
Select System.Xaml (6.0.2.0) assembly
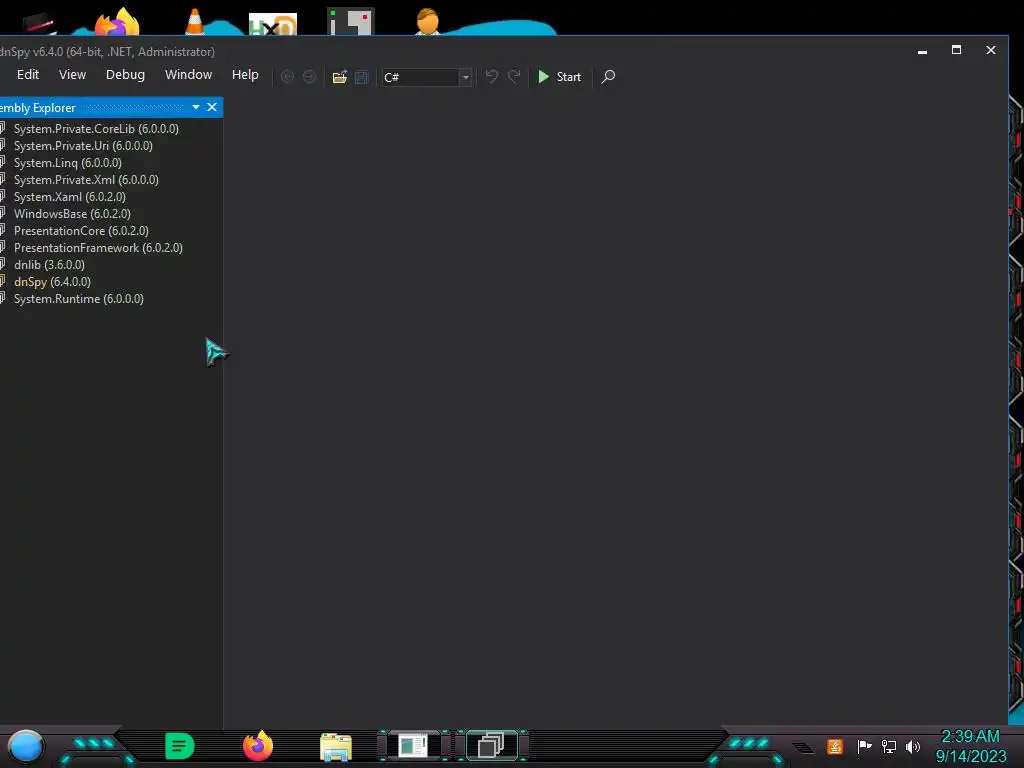[70, 197]
